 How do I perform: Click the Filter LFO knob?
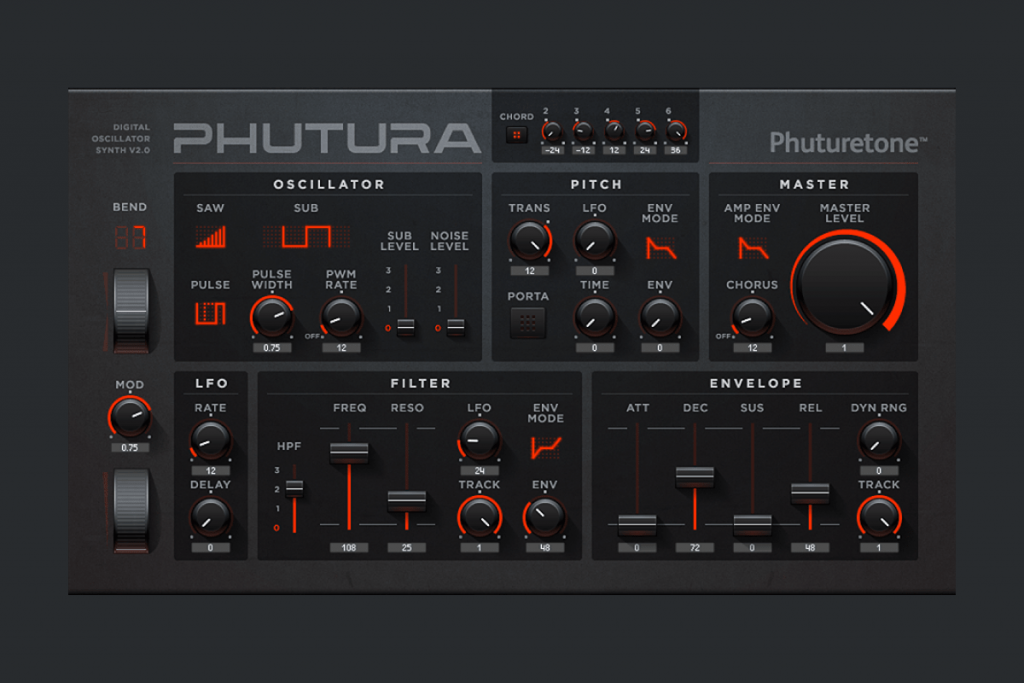(479, 440)
